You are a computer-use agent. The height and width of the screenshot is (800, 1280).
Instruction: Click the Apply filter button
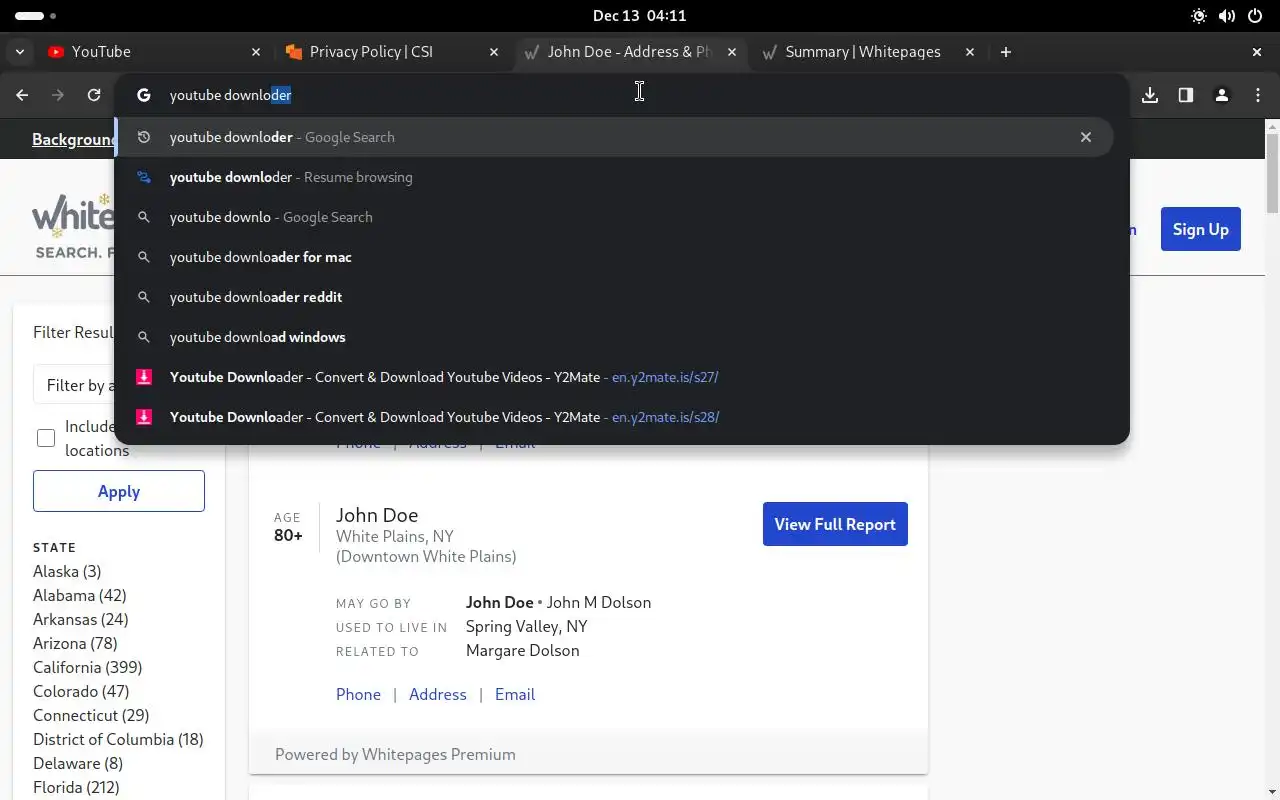click(x=119, y=491)
